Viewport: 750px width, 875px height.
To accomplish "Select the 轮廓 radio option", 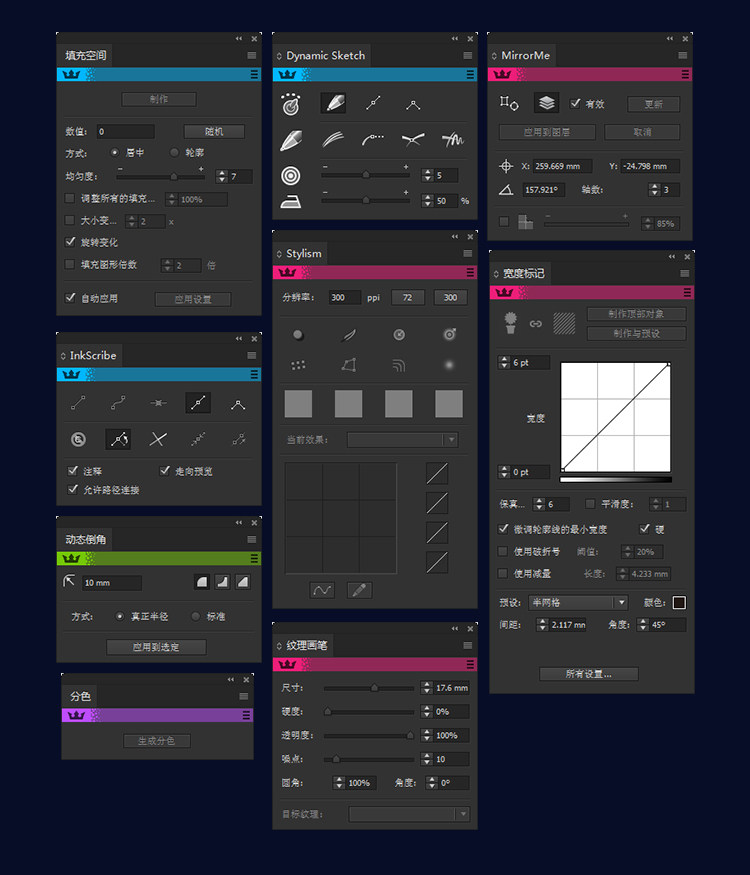I will coord(174,152).
